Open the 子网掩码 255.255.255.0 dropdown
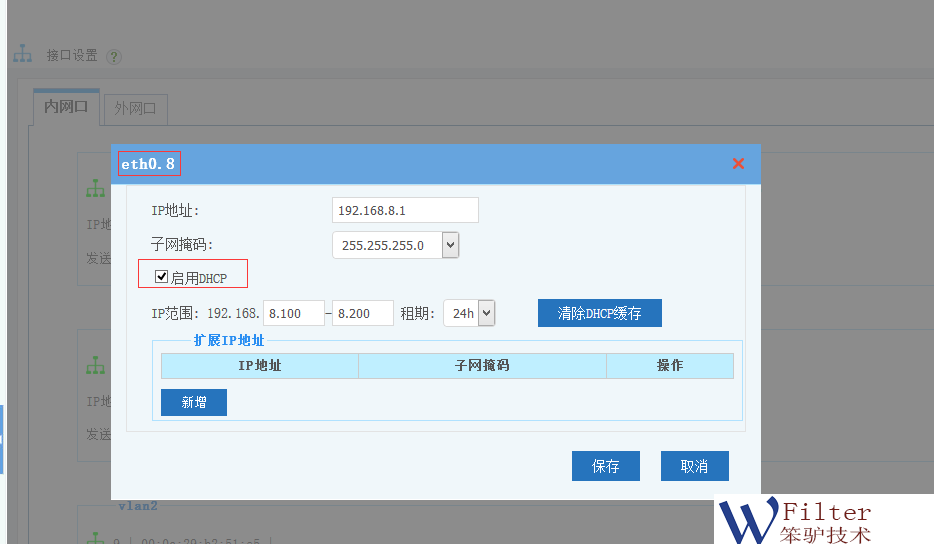This screenshot has width=934, height=544. (x=450, y=245)
